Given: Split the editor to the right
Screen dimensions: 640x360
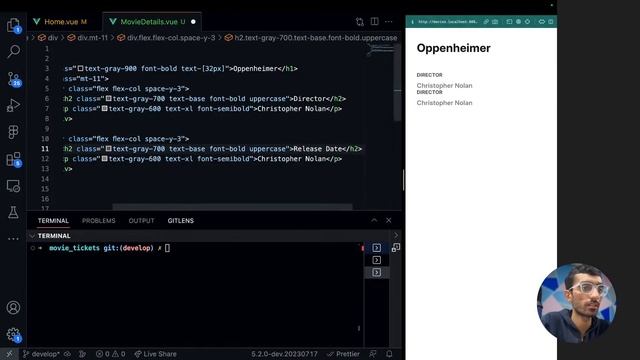Looking at the screenshot, I should [374, 22].
